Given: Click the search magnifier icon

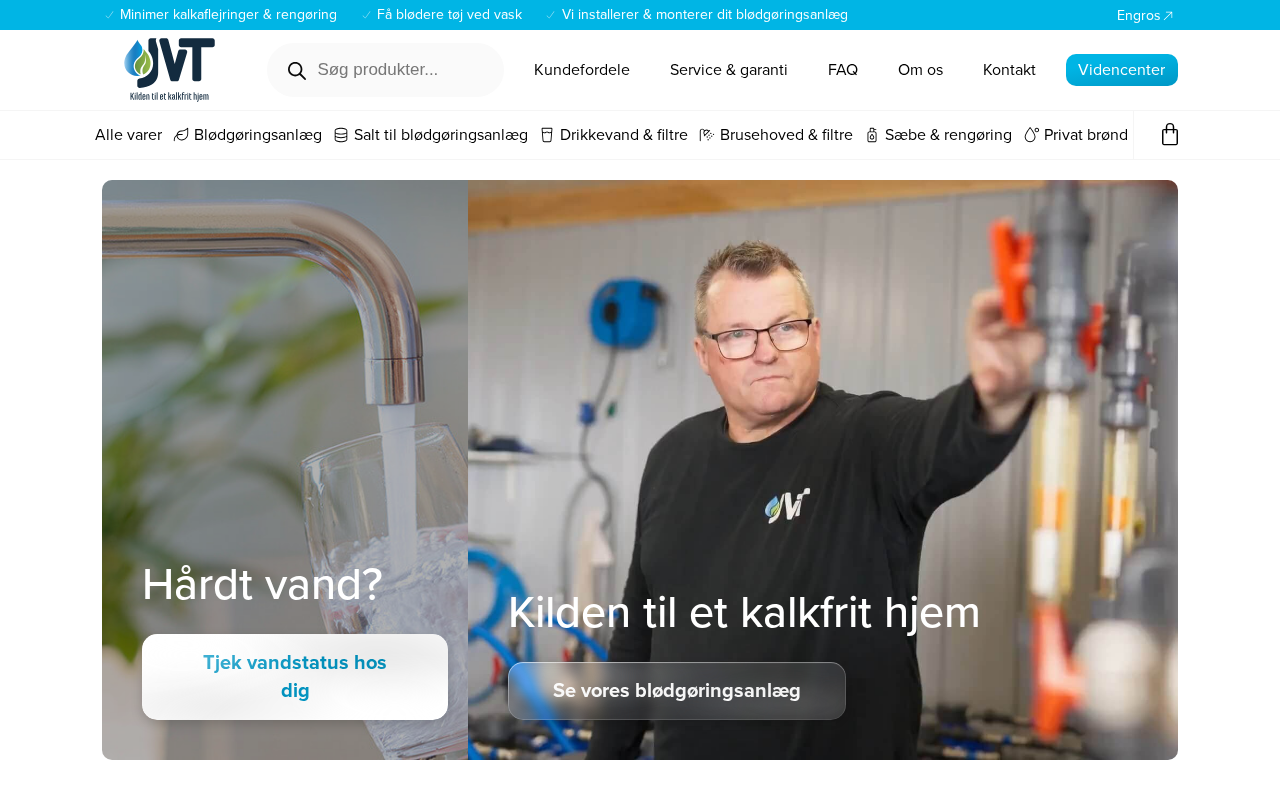Looking at the screenshot, I should point(297,70).
